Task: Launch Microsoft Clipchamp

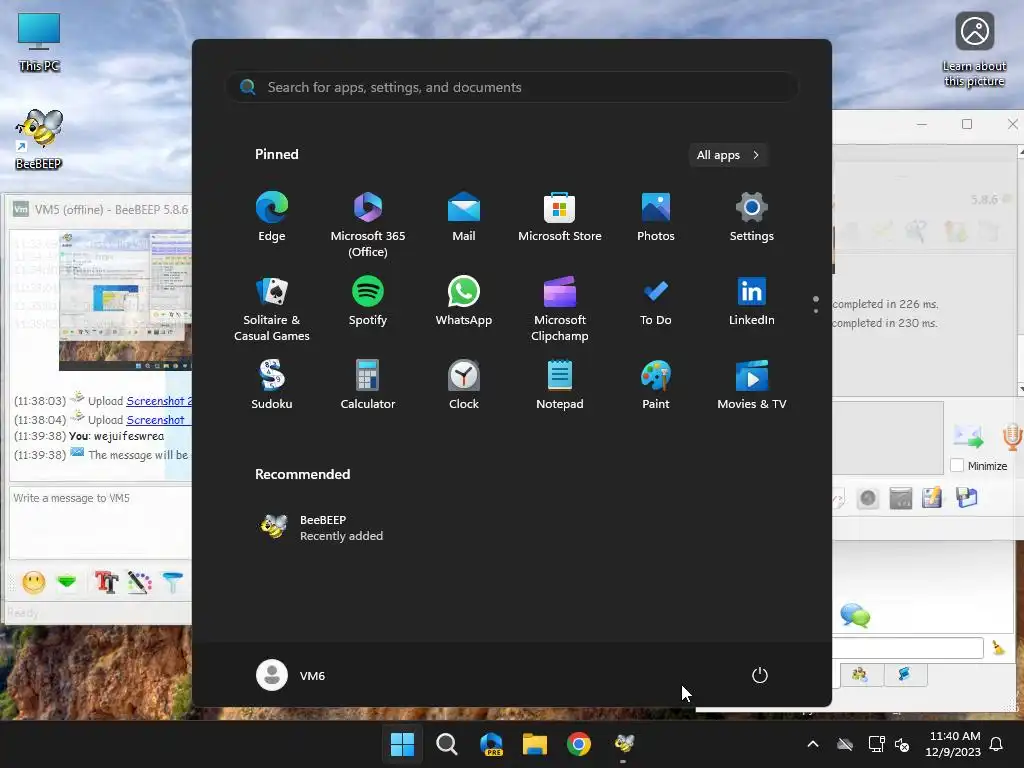Action: click(x=560, y=308)
